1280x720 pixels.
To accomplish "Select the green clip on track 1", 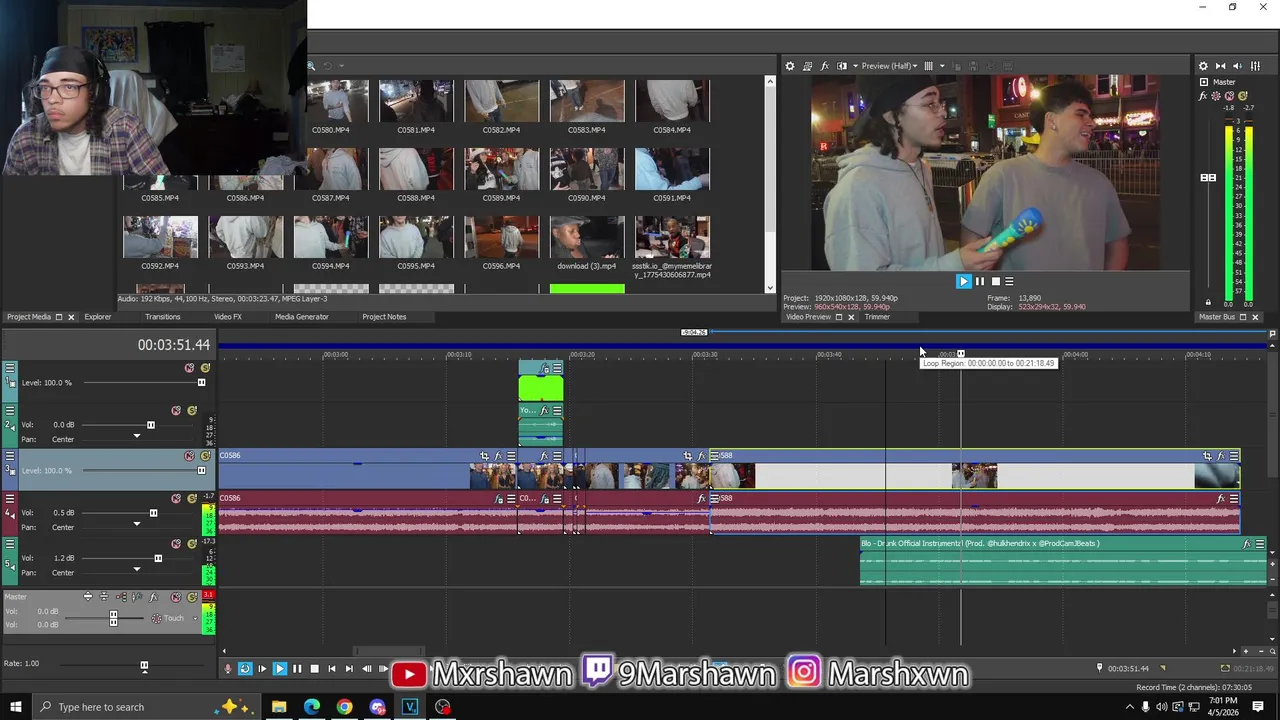I will coord(541,387).
